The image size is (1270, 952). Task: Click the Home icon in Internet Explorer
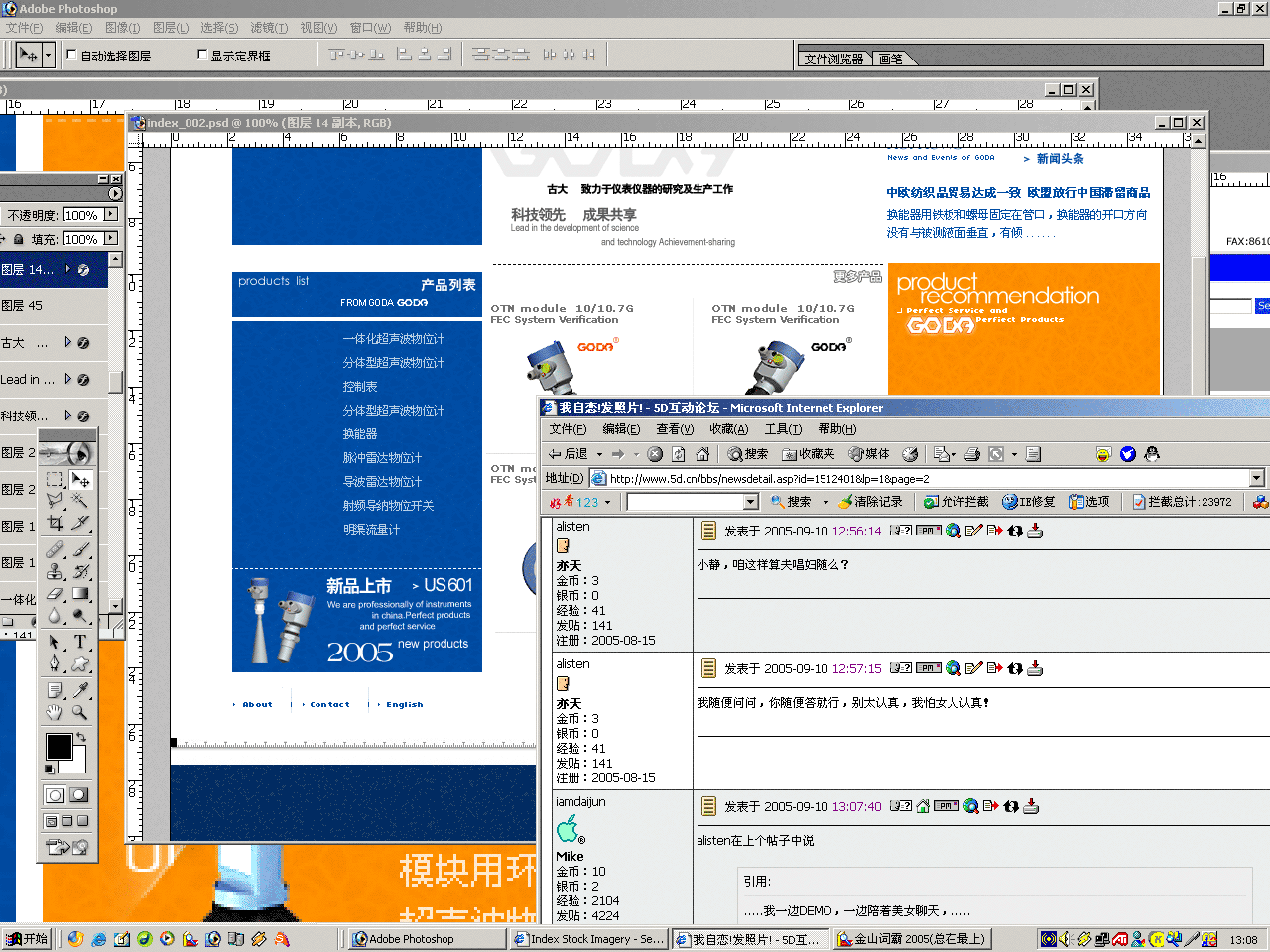coord(702,454)
